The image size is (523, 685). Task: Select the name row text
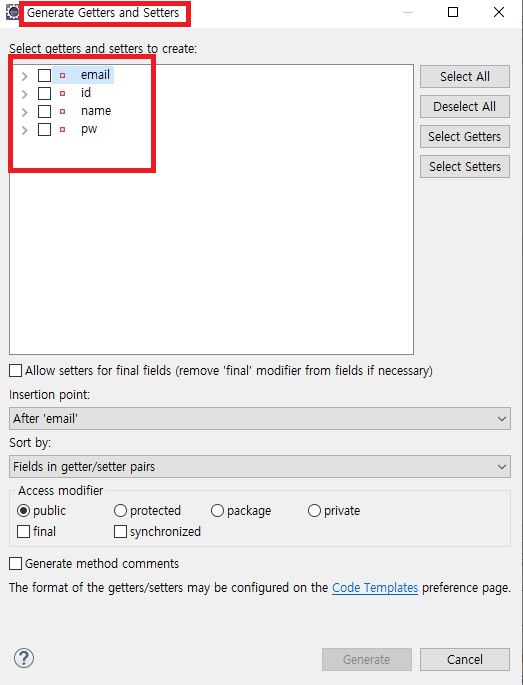coord(96,111)
